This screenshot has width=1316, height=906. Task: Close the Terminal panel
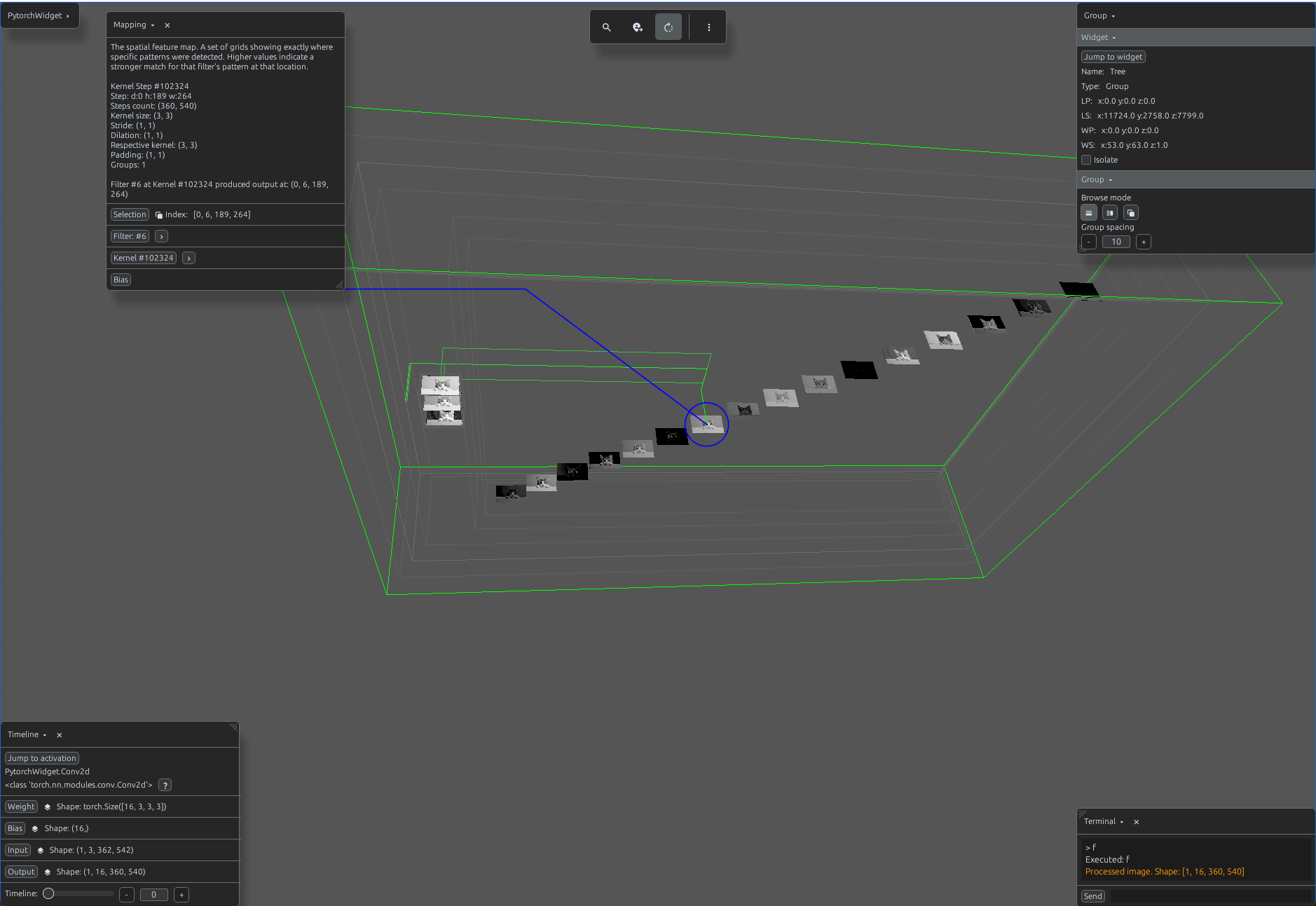tap(1137, 822)
